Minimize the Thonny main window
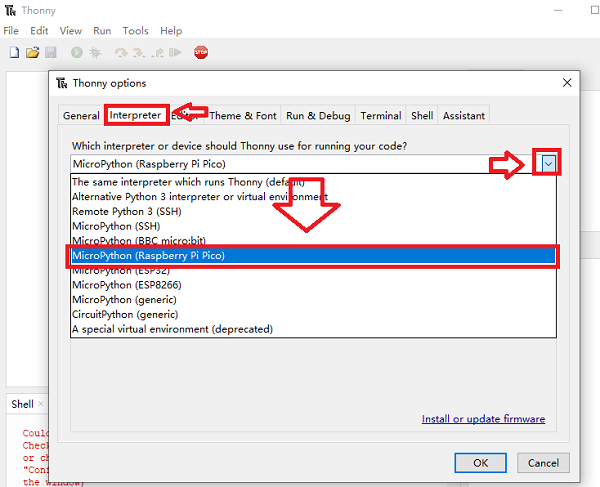This screenshot has width=600, height=487. 558,10
